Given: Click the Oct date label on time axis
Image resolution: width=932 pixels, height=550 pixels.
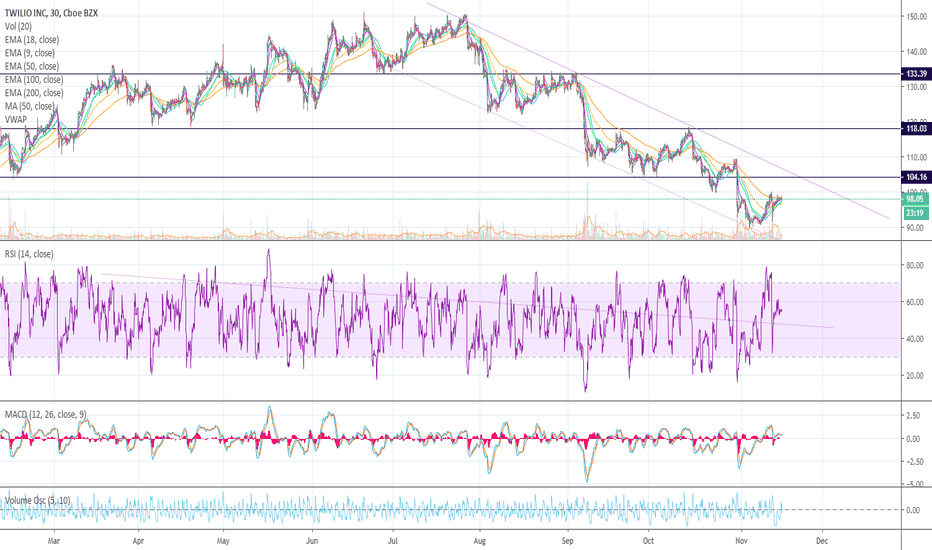Looking at the screenshot, I should [648, 541].
